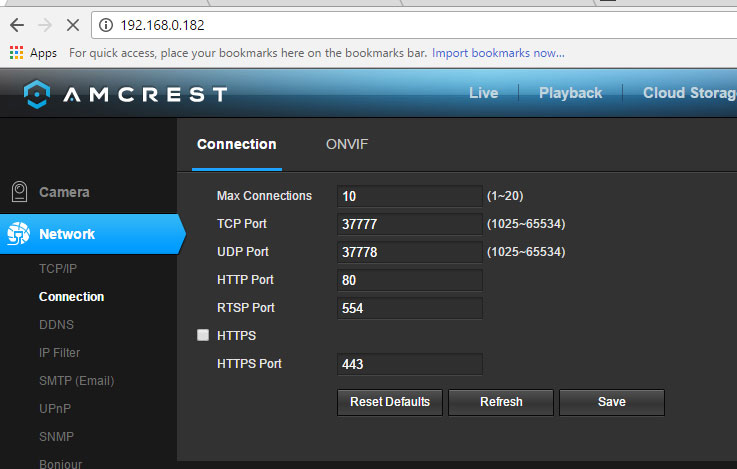This screenshot has height=469, width=737.
Task: Open SMTP (Email) settings
Action: coord(77,381)
